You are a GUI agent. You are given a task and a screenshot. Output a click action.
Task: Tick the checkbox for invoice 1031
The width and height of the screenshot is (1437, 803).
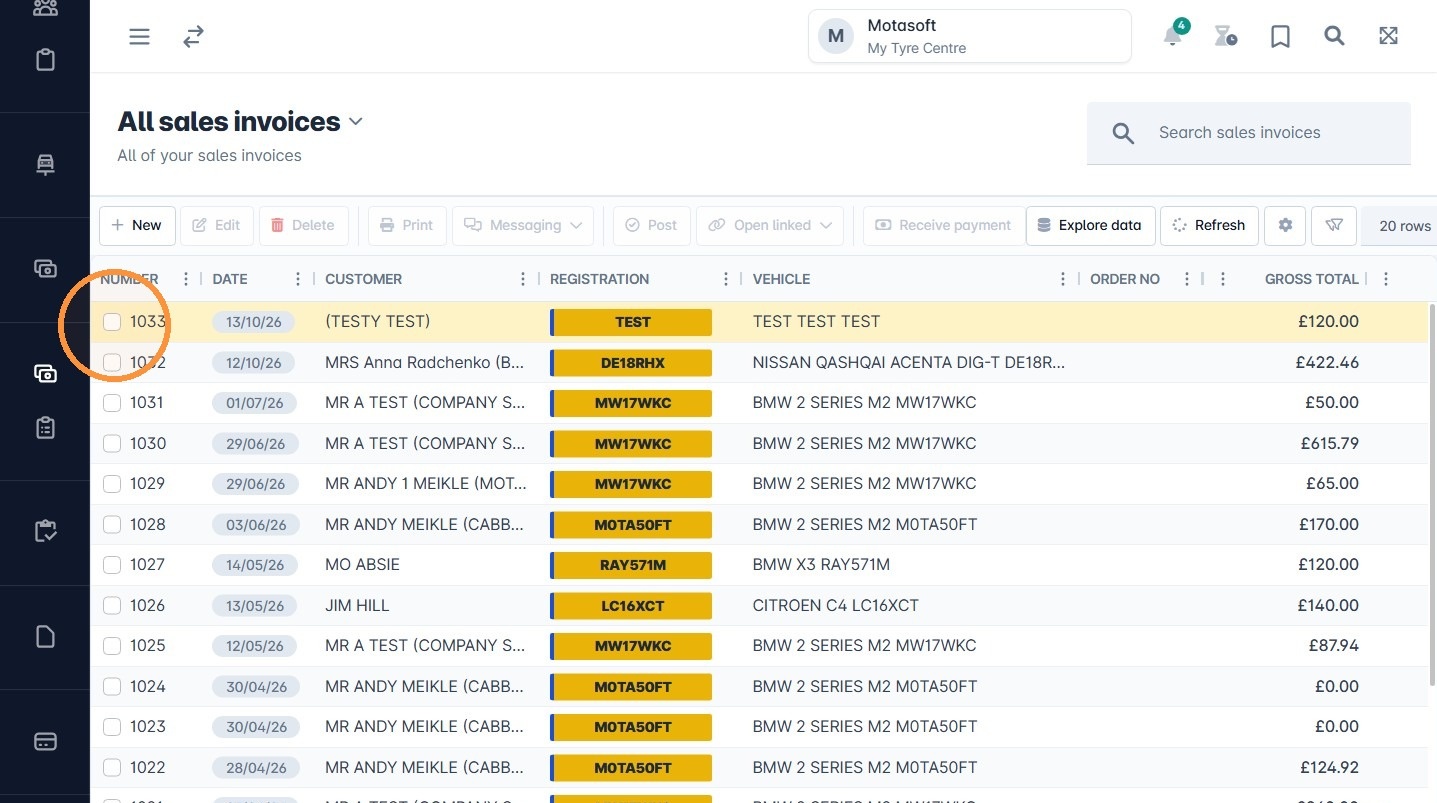(112, 403)
